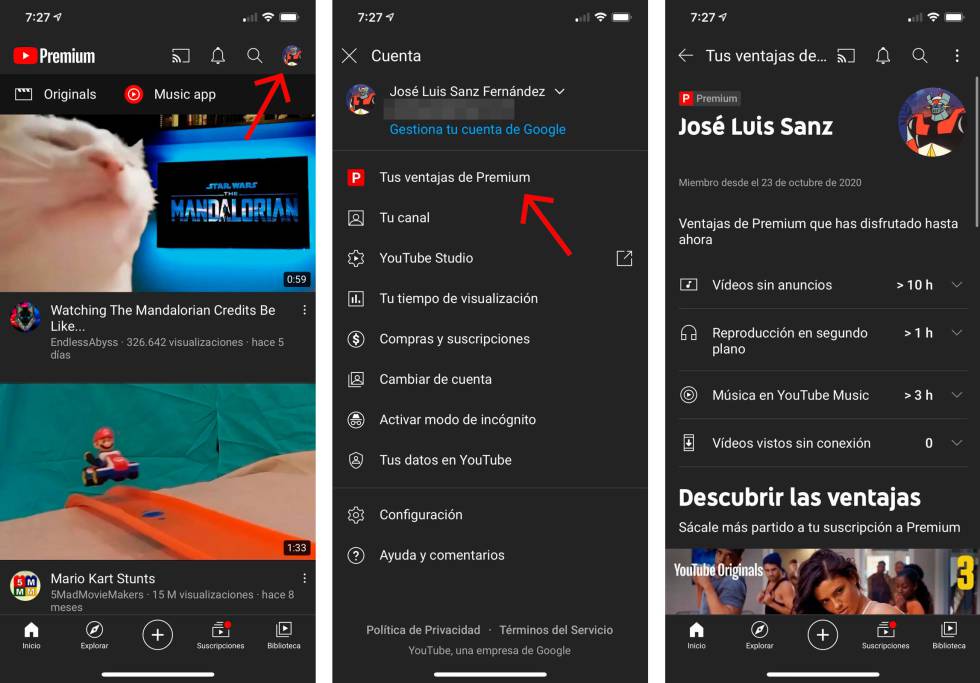Open Mario Kart Stunts video title
This screenshot has height=683, width=980.
coord(102,579)
